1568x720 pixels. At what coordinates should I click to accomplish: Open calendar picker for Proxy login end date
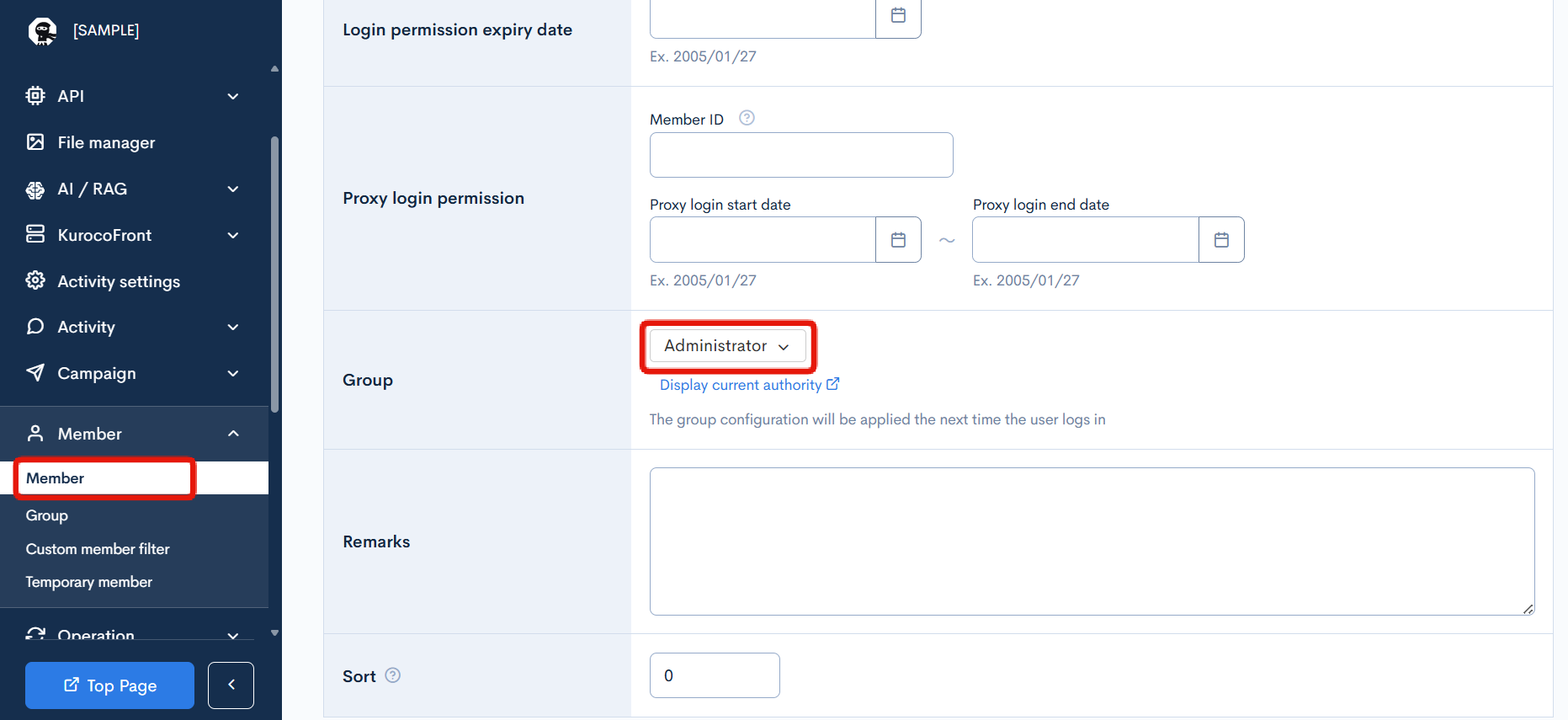(x=1221, y=240)
